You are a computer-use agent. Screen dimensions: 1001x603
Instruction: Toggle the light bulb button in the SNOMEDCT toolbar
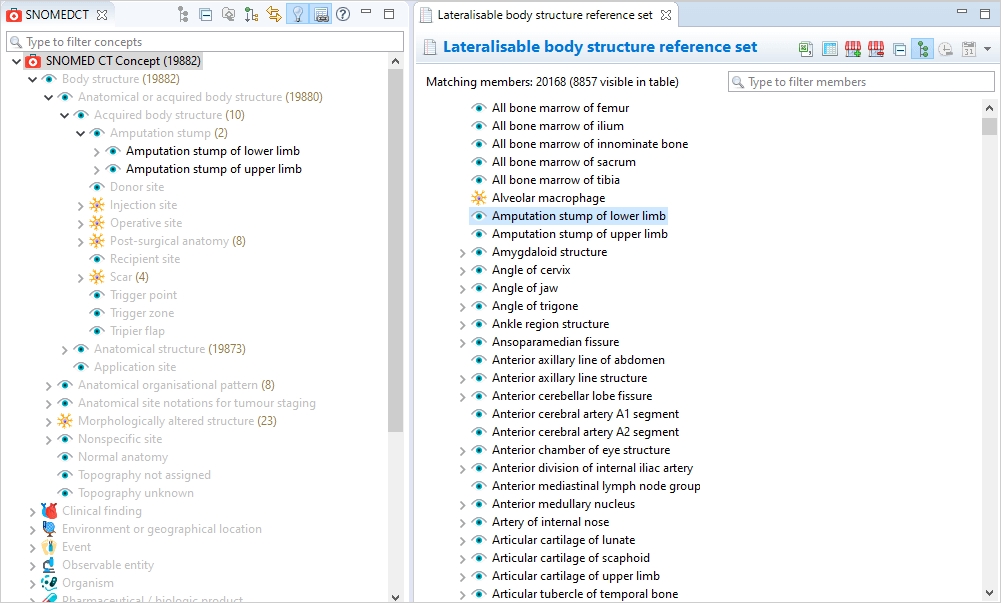pyautogui.click(x=297, y=14)
